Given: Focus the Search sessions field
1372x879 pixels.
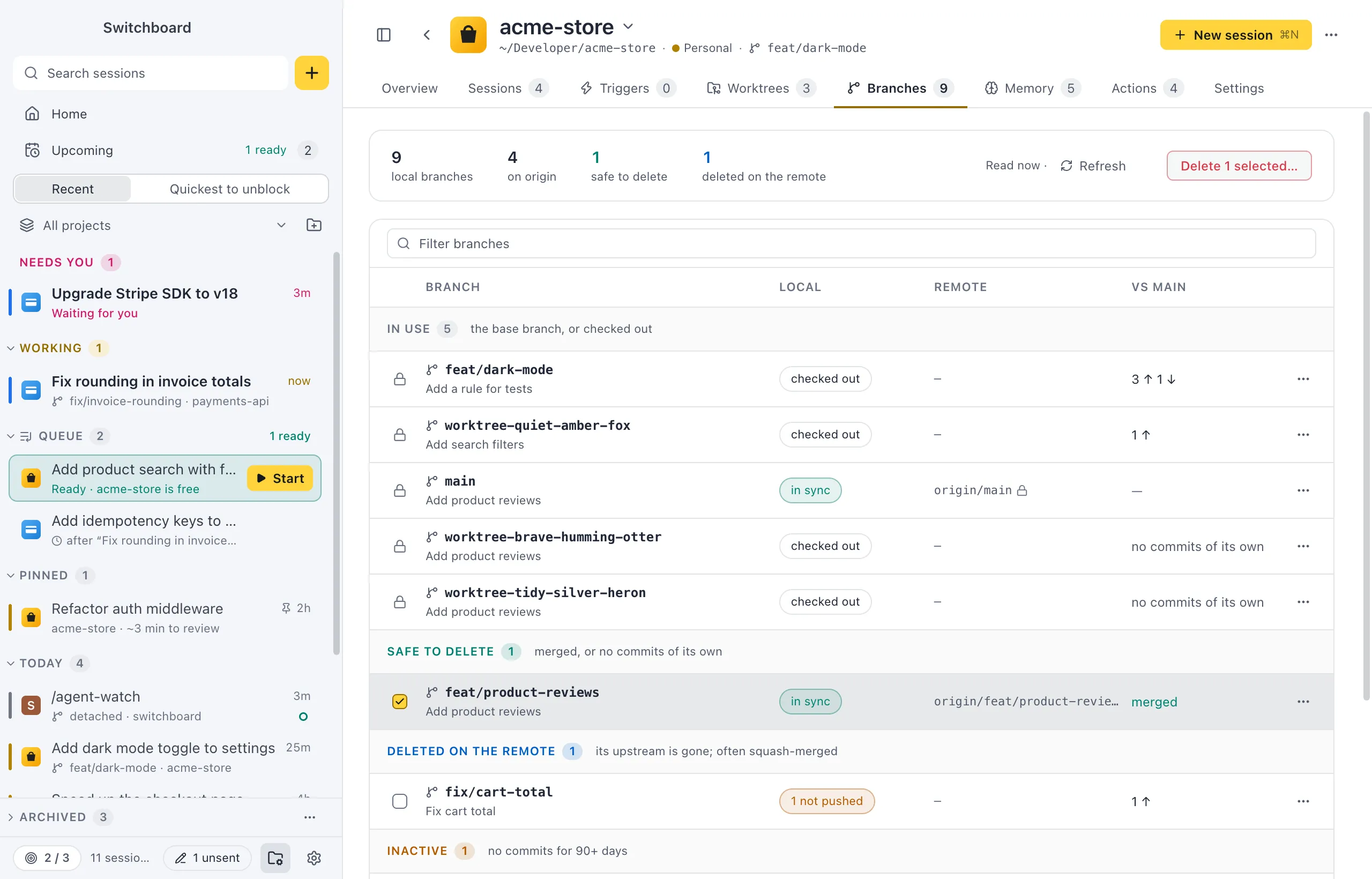Looking at the screenshot, I should tap(150, 73).
